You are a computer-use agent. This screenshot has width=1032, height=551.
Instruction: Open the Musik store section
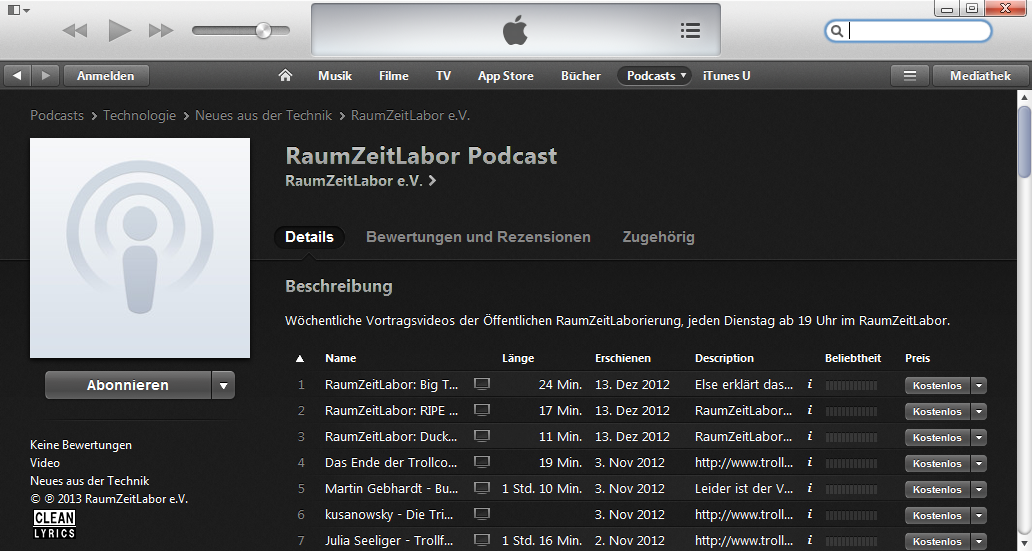coord(335,76)
